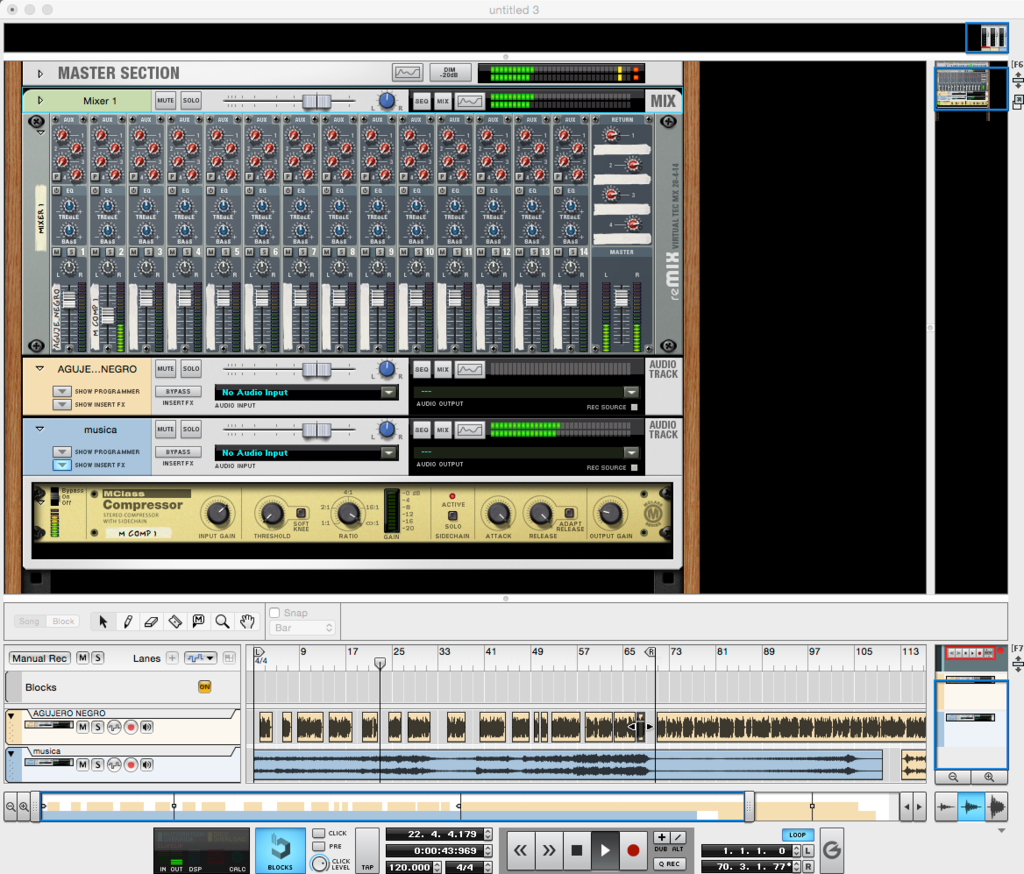
Task: Select the Razor tool
Action: click(175, 621)
